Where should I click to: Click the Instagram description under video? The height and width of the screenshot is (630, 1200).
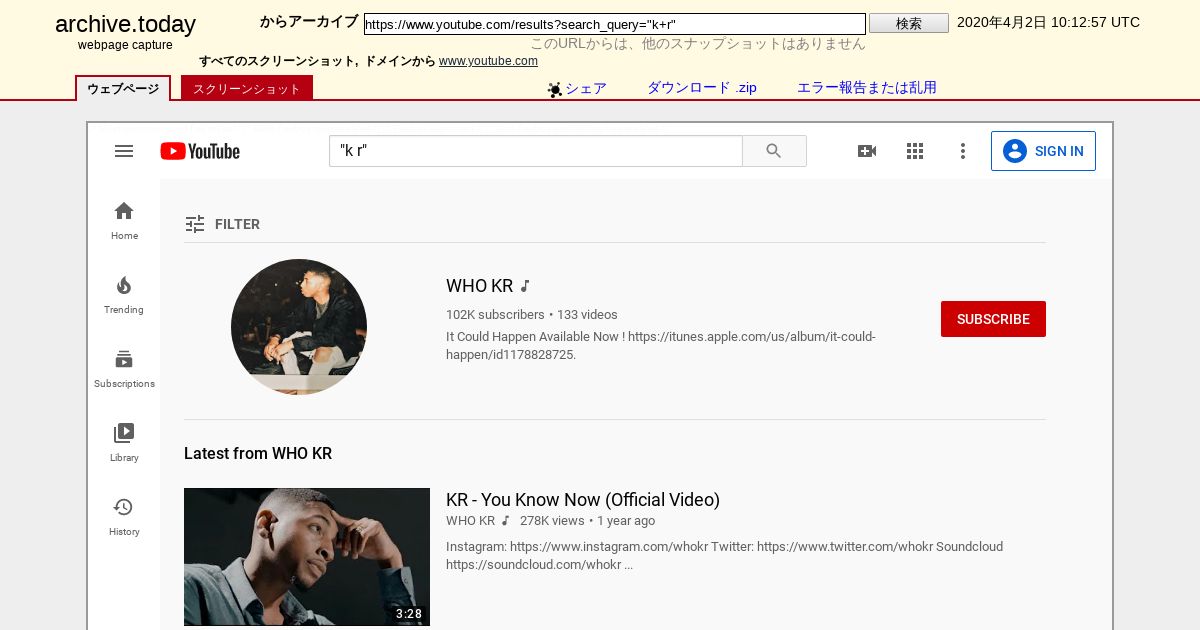pos(724,556)
